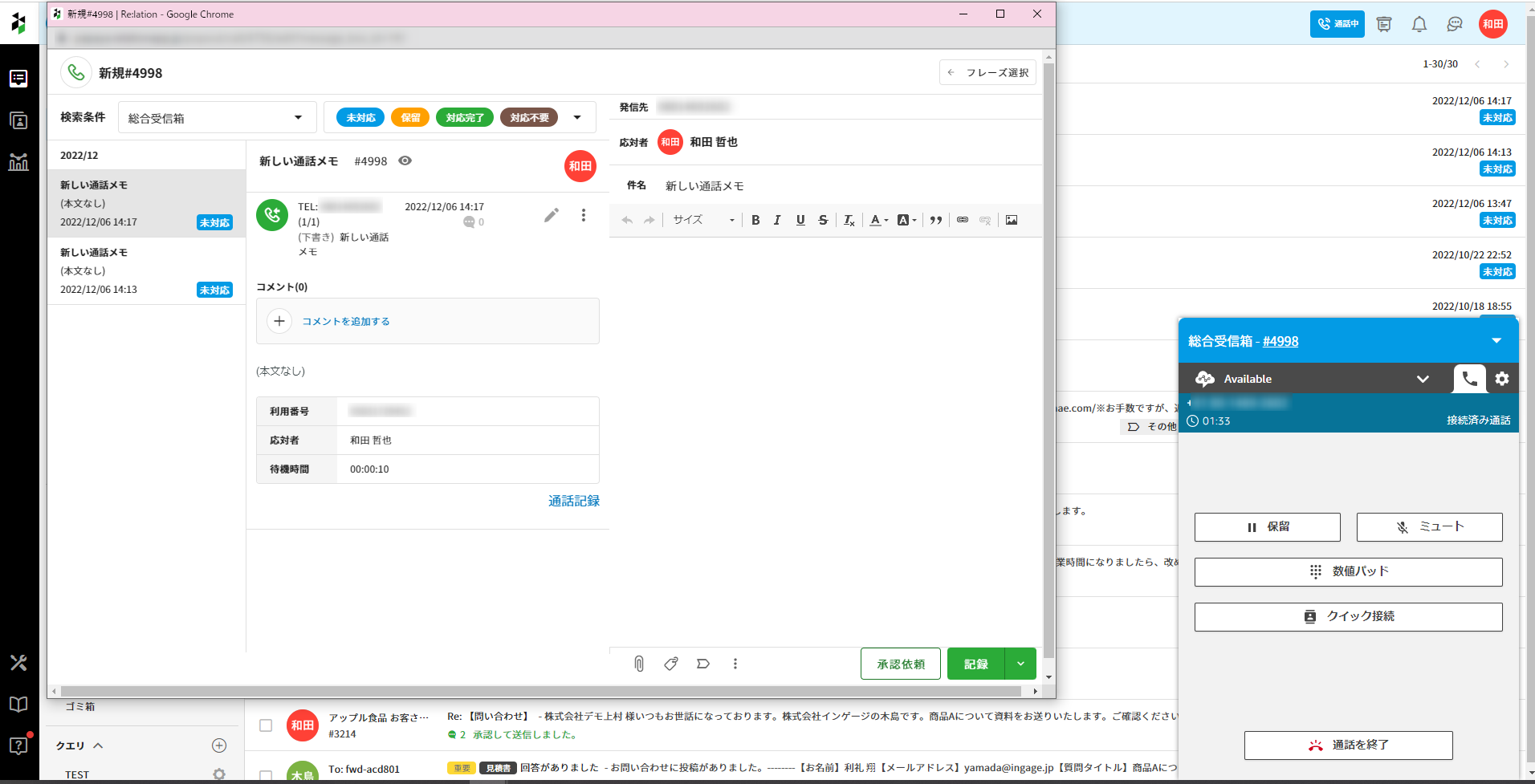The image size is (1535, 784).
Task: Select the 14:13 call memo item
Action: 146,271
